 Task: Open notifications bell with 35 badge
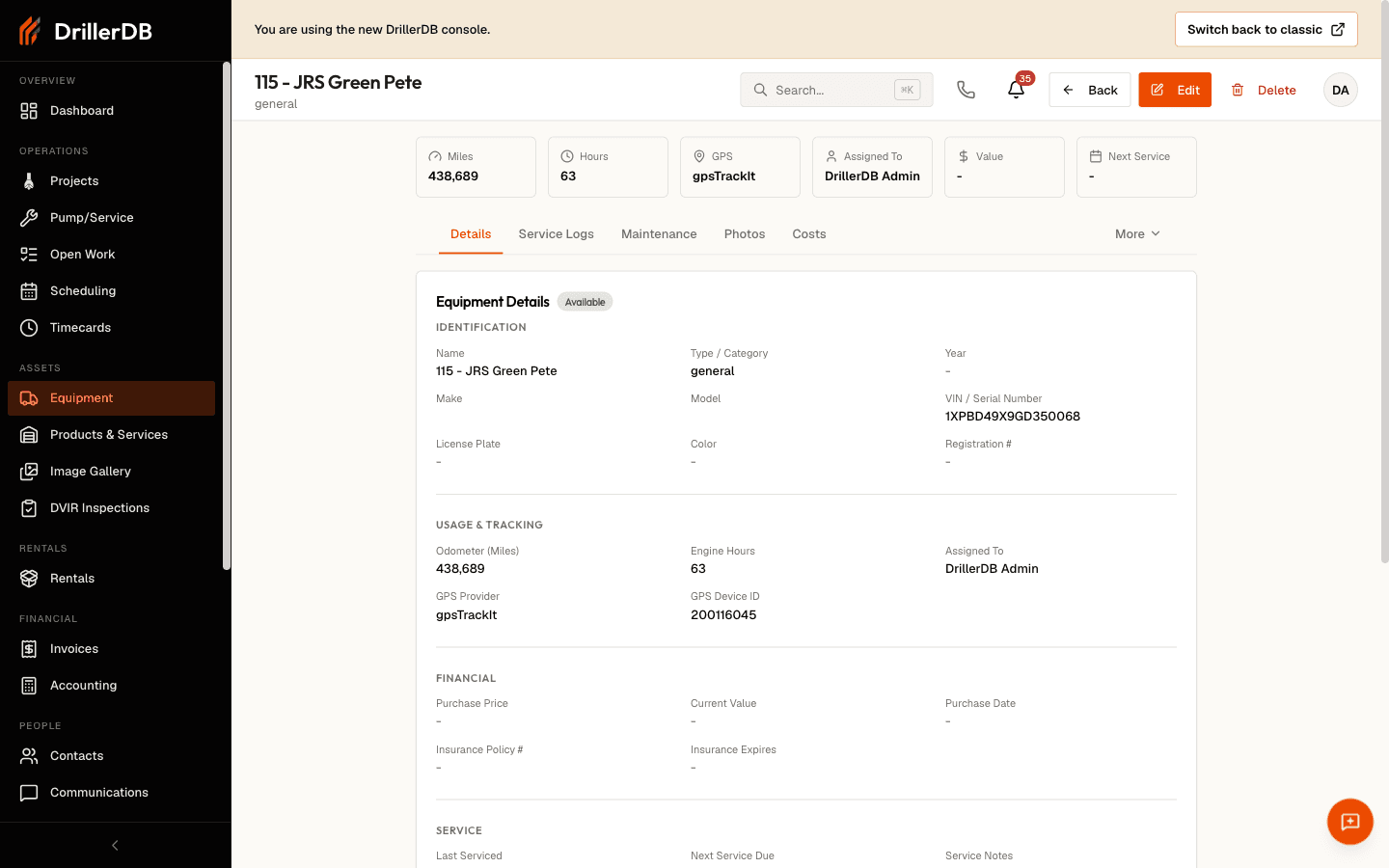click(x=1017, y=90)
